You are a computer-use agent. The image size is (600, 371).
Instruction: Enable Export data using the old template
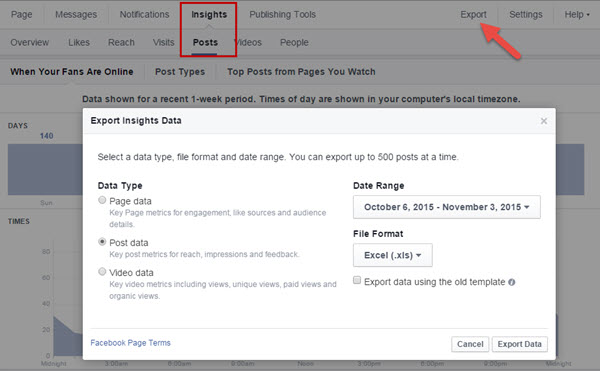[357, 280]
